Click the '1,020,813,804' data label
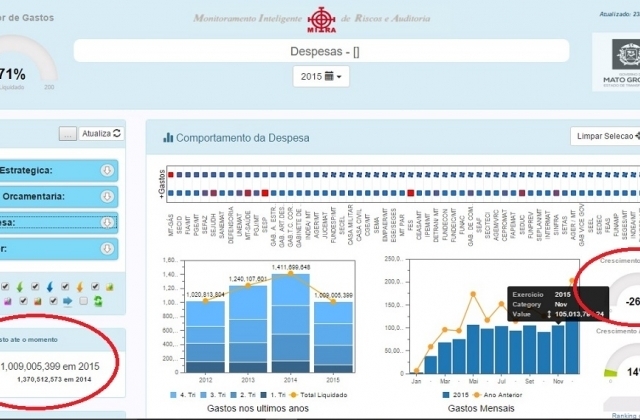The image size is (640, 420). tap(205, 295)
